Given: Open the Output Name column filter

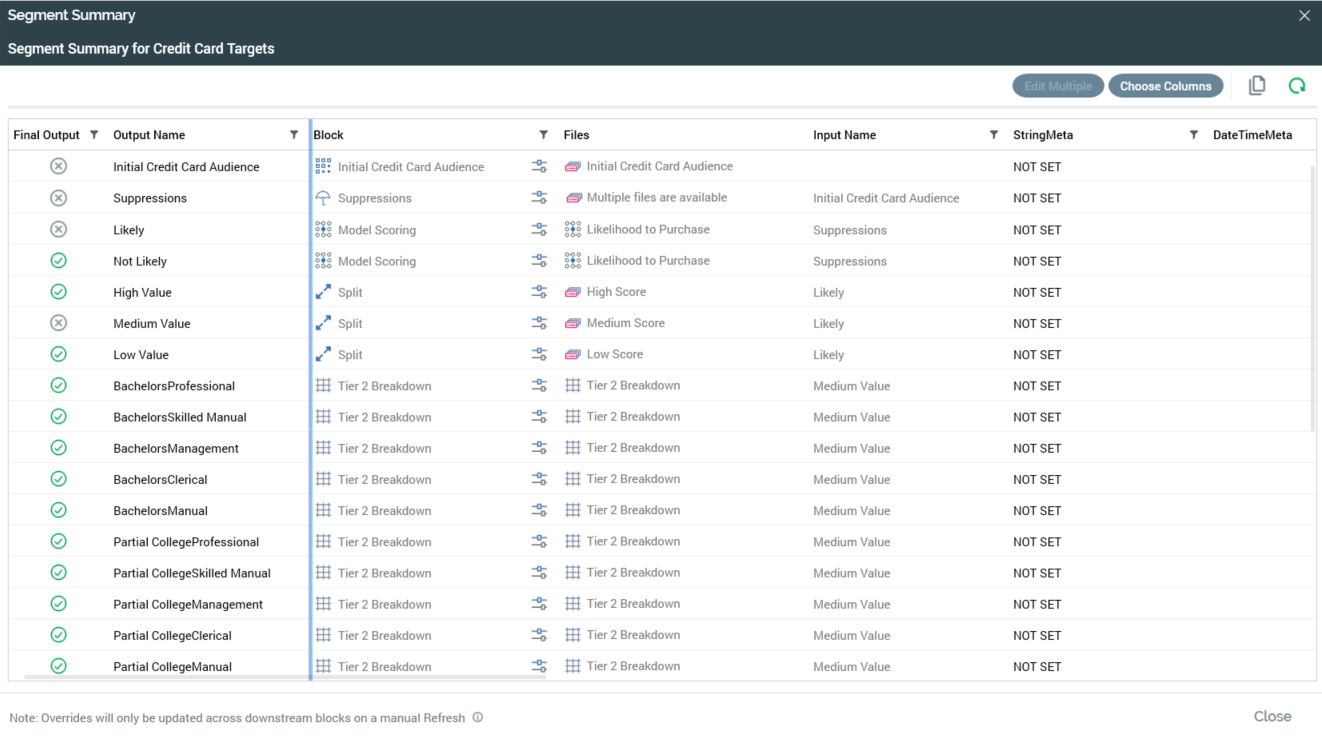Looking at the screenshot, I should click(294, 135).
